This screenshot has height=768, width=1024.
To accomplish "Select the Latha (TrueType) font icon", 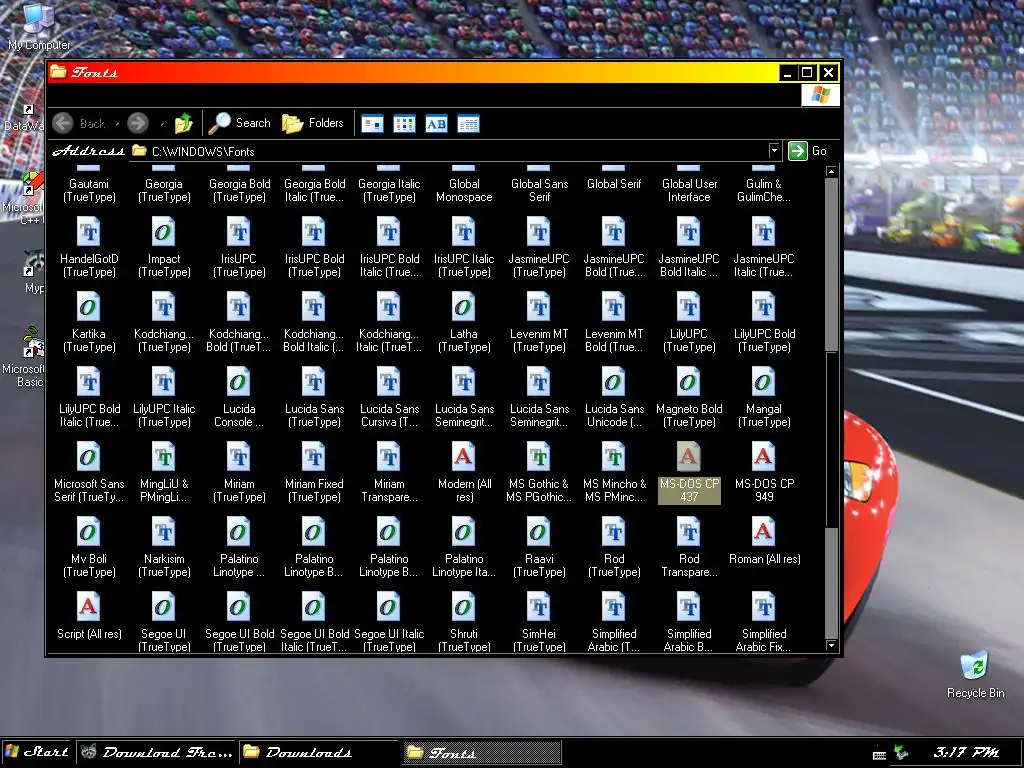I will click(x=464, y=307).
